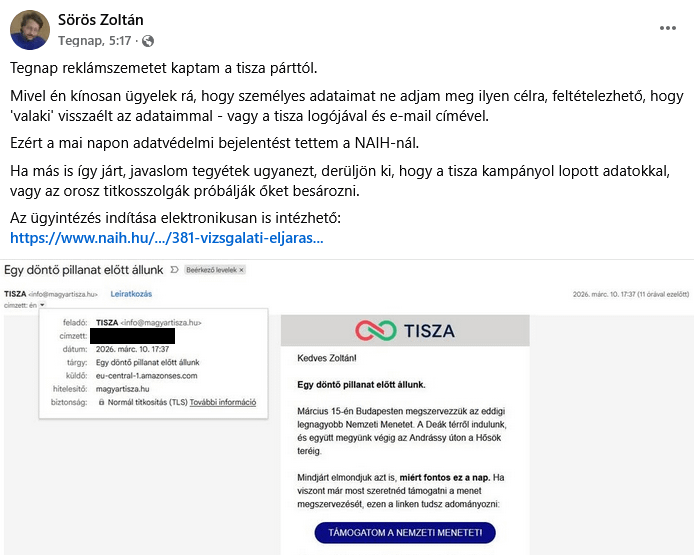Image resolution: width=697 pixels, height=555 pixels.
Task: Collapse details arrow next to 'címzett: én'
Action: 43,304
